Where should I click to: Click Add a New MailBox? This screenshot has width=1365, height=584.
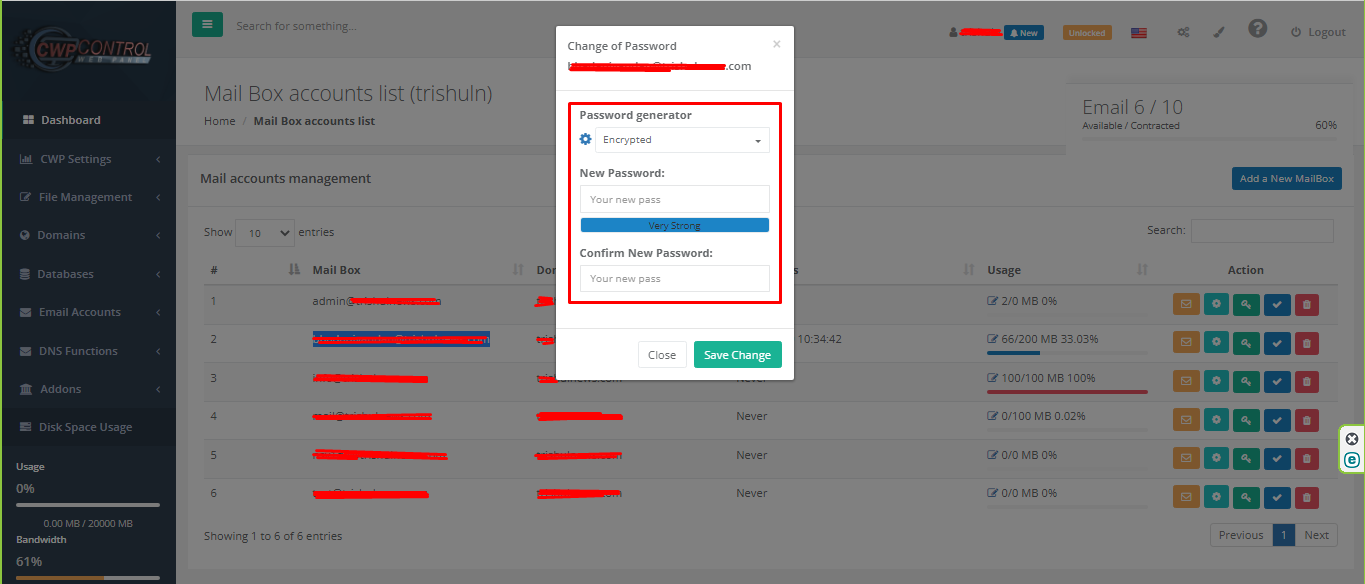pyautogui.click(x=1287, y=179)
